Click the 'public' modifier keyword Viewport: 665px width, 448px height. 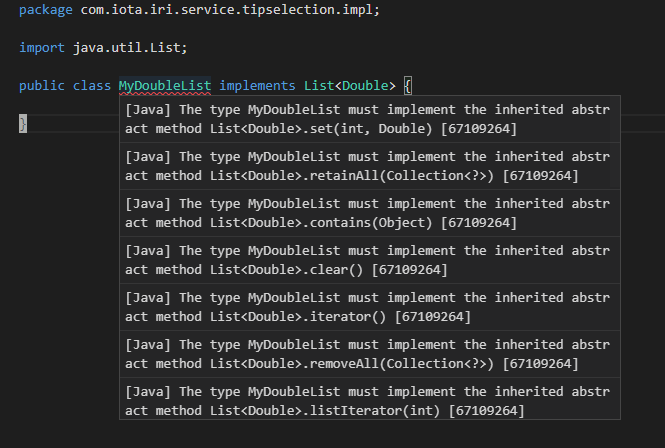[x=42, y=86]
